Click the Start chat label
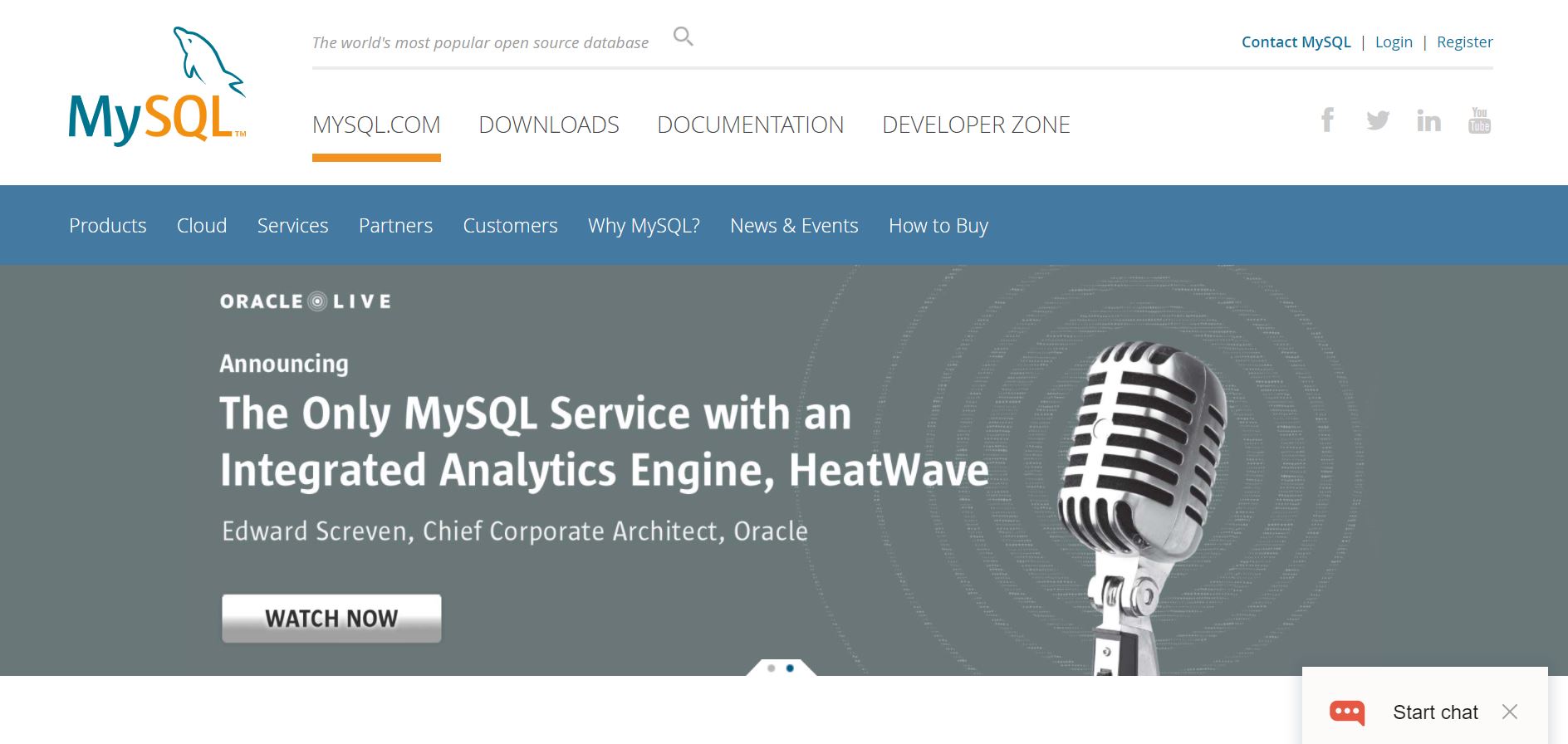Viewport: 1568px width, 744px height. click(1435, 712)
